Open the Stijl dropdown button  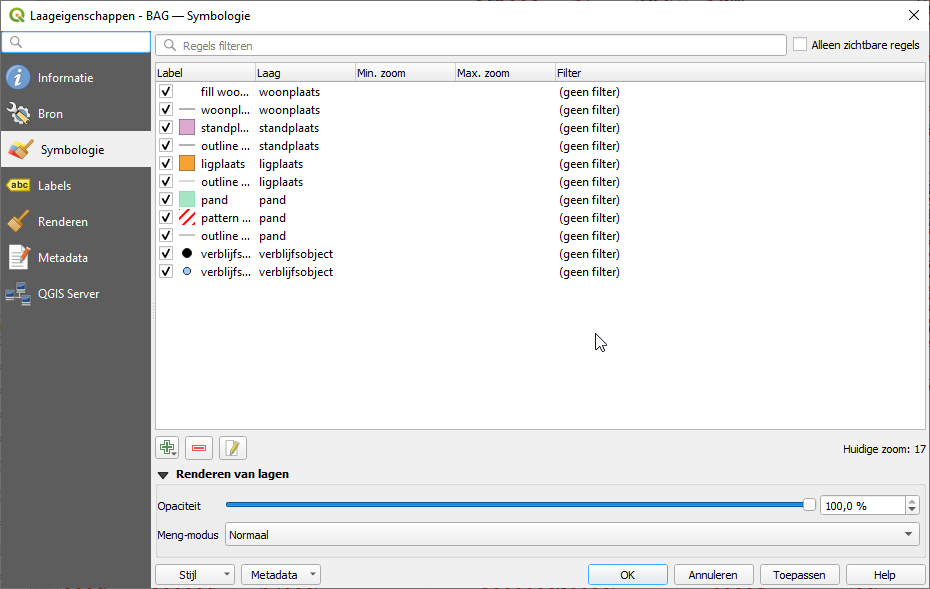coord(195,575)
